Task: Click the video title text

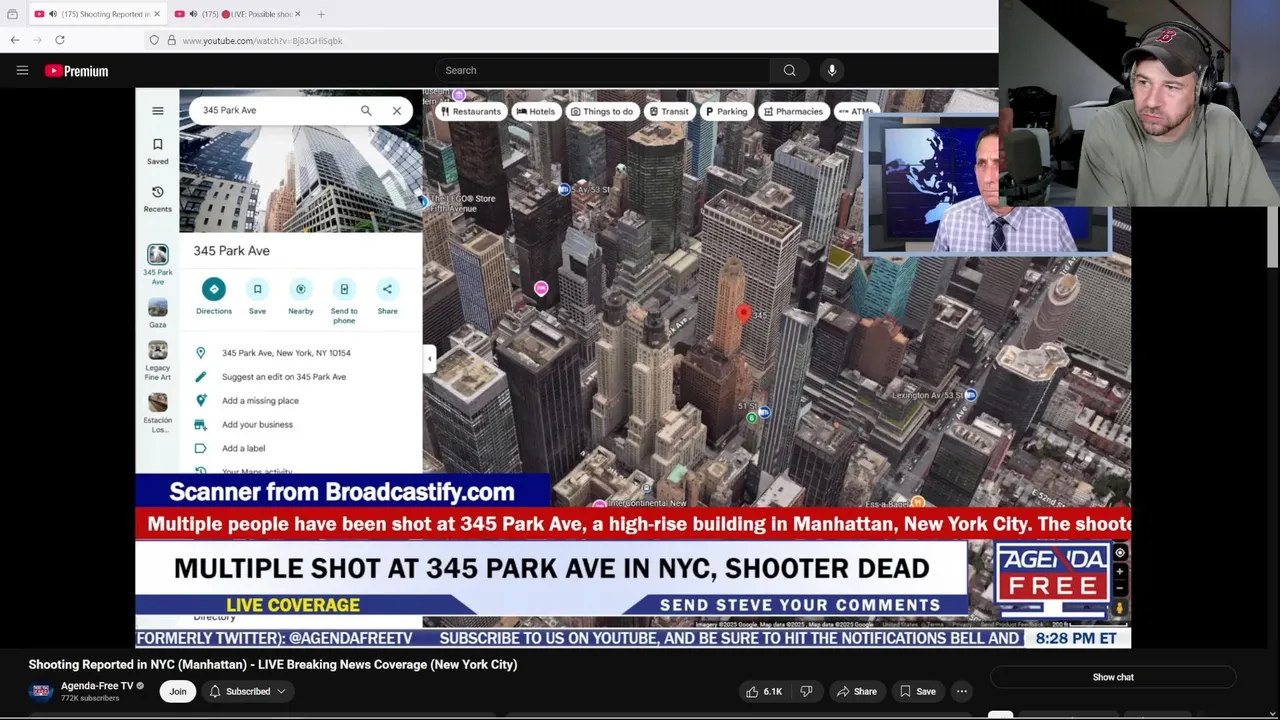Action: coord(273,664)
